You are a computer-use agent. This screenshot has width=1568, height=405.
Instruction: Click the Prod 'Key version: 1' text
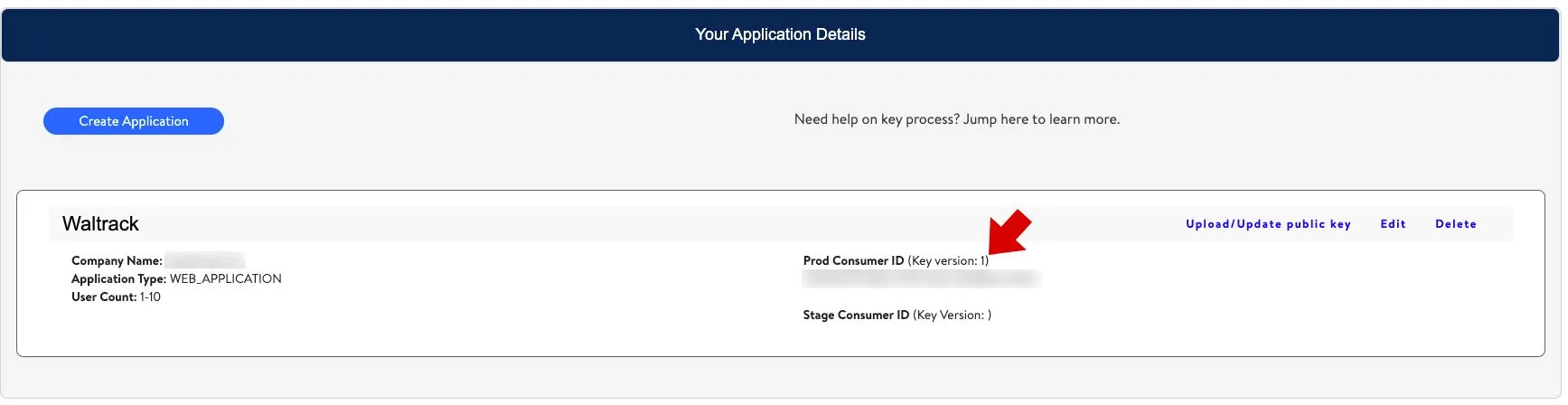[x=948, y=260]
